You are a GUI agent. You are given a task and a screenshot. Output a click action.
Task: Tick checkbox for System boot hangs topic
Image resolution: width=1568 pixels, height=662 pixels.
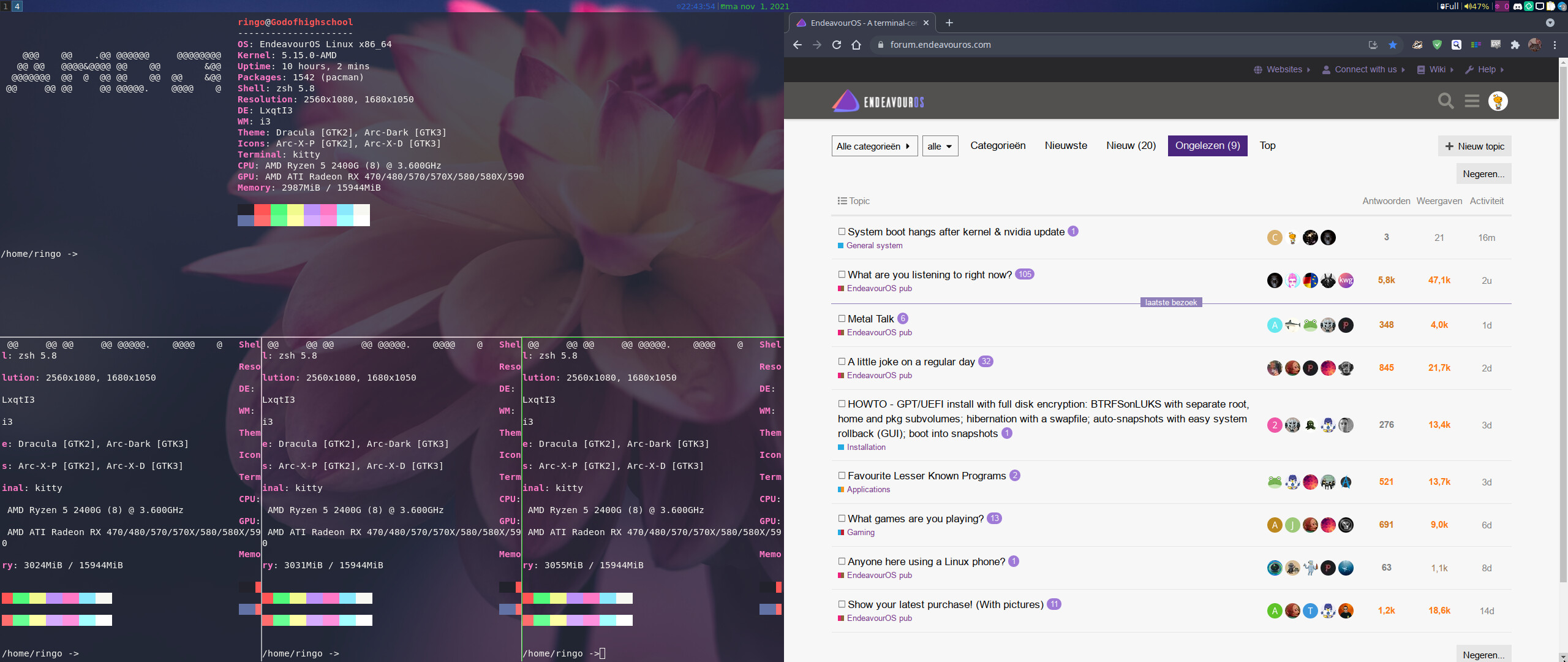click(x=842, y=232)
